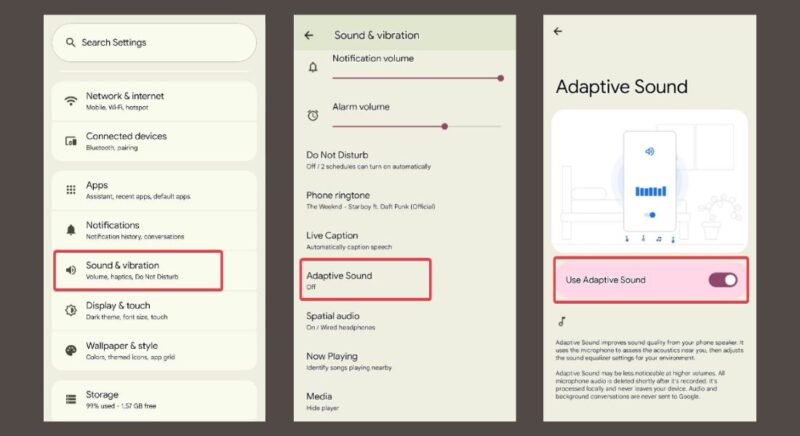Open Apps settings
Image resolution: width=800 pixels, height=436 pixels.
pyautogui.click(x=154, y=190)
